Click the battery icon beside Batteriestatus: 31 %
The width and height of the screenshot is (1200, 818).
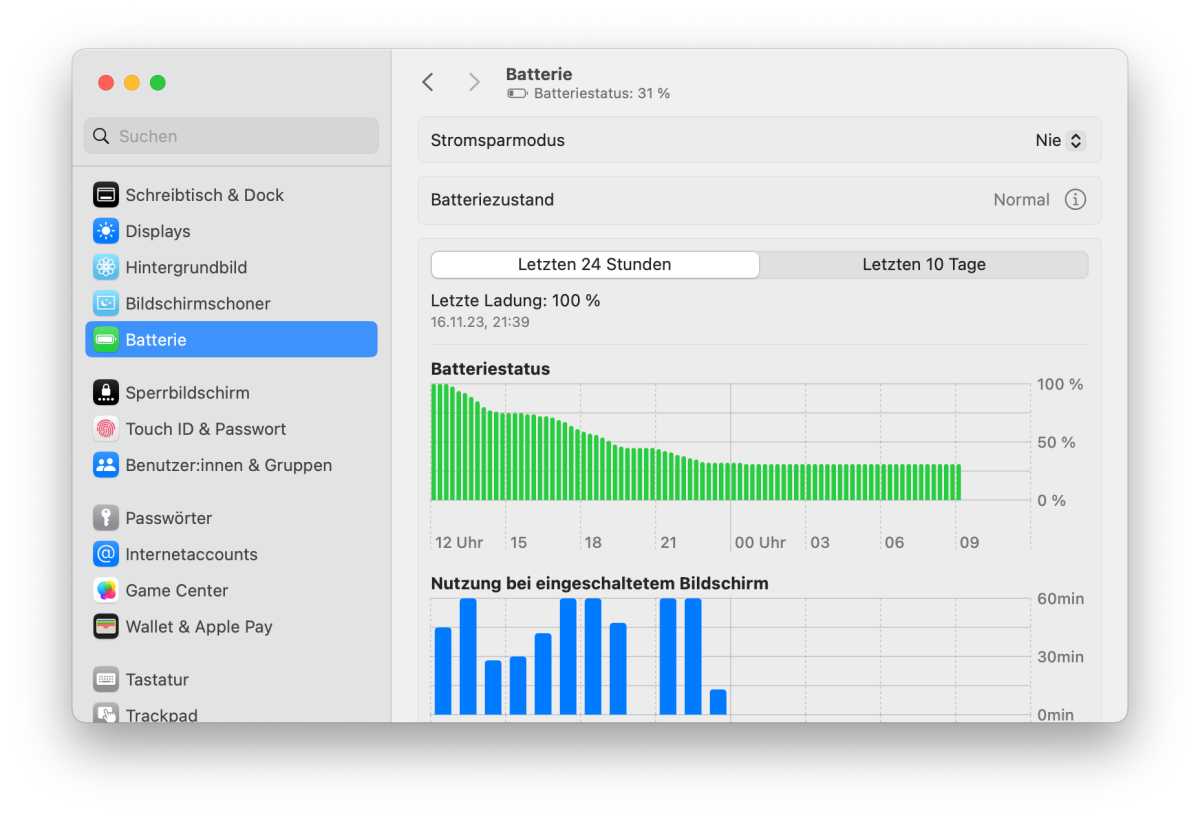517,93
